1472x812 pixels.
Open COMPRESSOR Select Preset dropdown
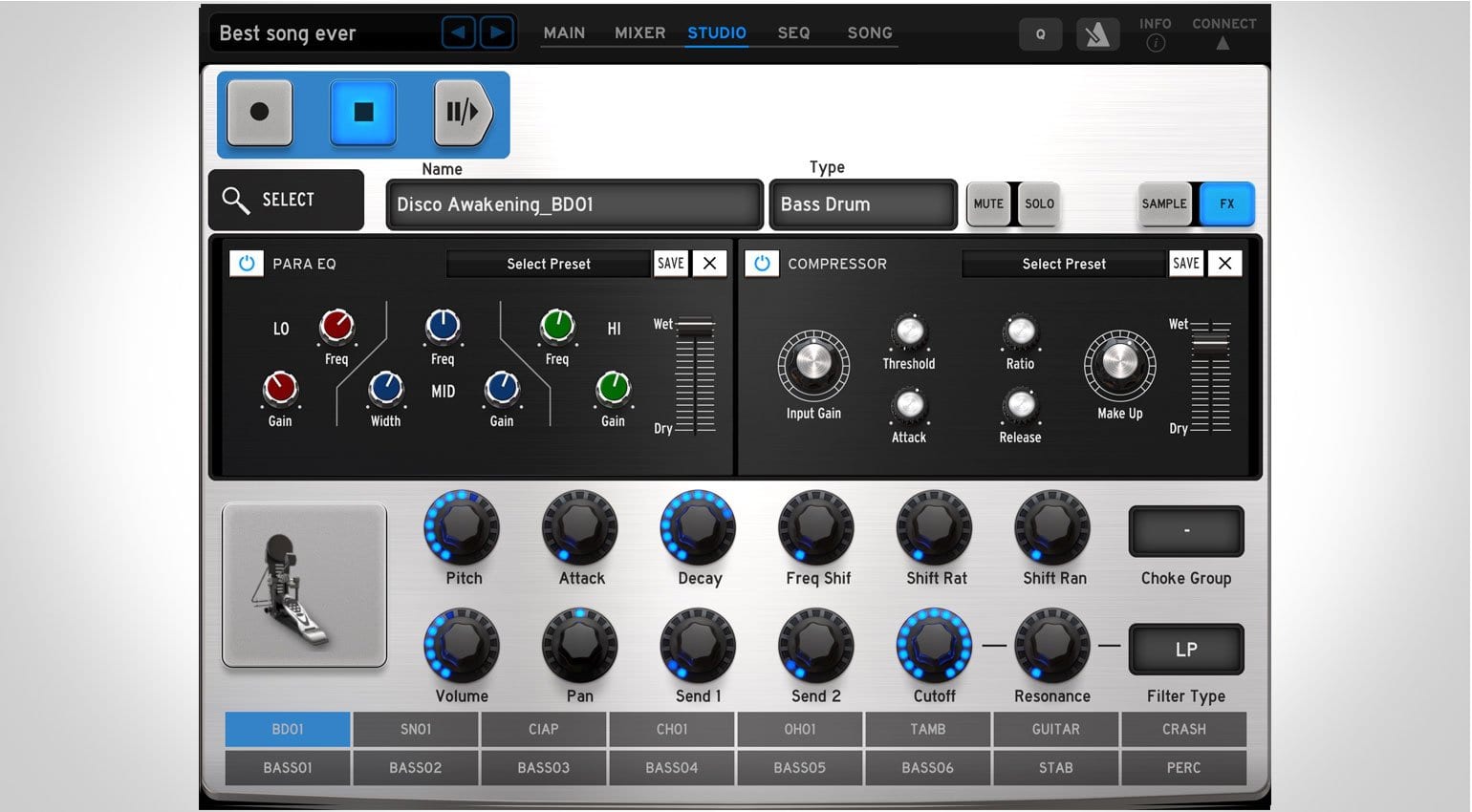(x=1064, y=264)
